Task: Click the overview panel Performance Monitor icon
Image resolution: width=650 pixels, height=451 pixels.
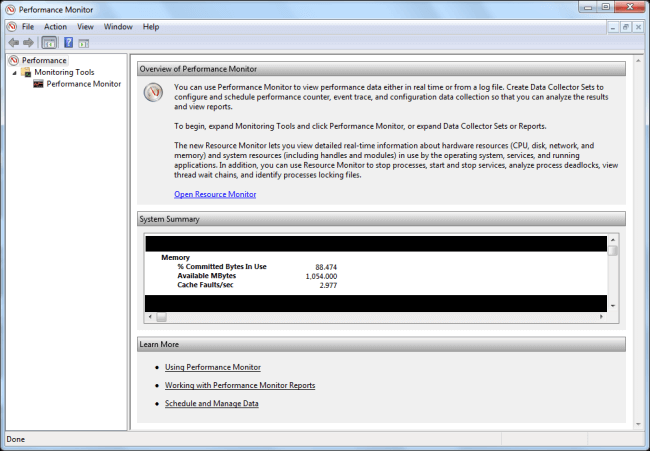Action: [153, 92]
